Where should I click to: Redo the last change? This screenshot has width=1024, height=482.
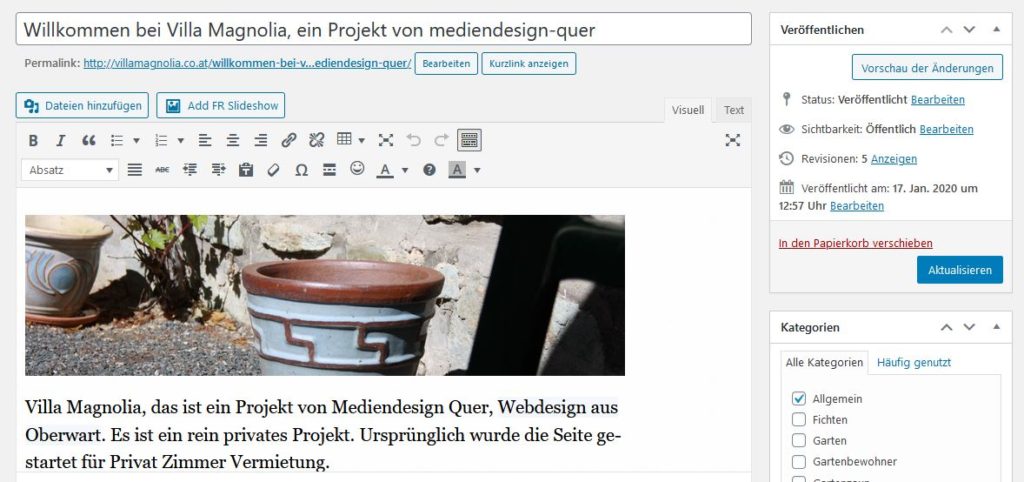[x=441, y=140]
